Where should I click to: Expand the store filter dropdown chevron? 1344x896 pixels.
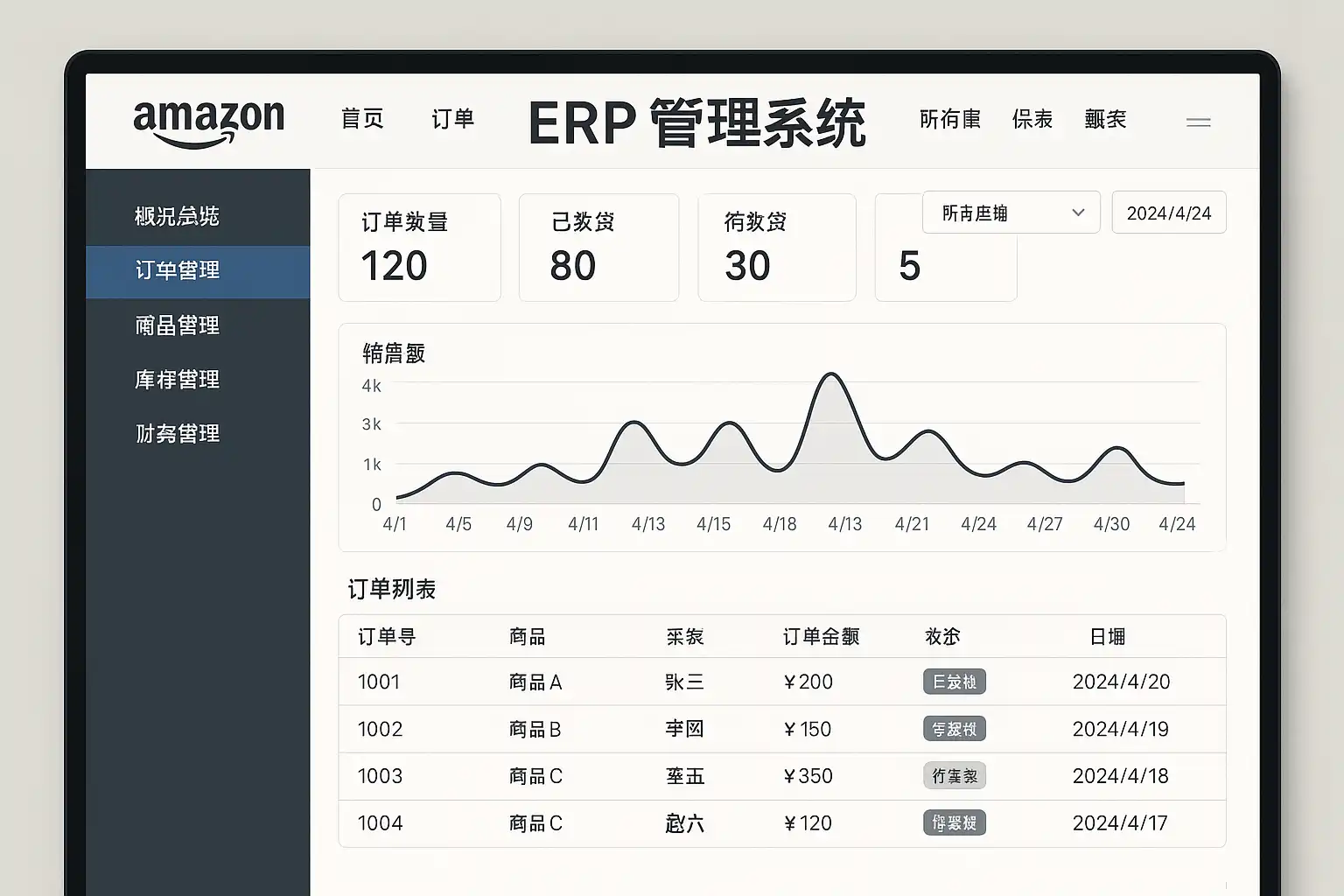[1078, 213]
